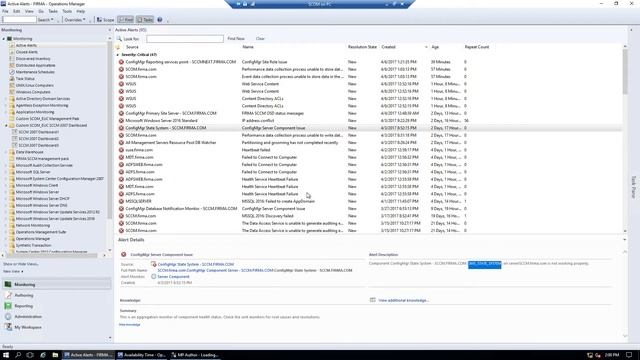Open the Help question mark icon in toolbar

(160, 20)
